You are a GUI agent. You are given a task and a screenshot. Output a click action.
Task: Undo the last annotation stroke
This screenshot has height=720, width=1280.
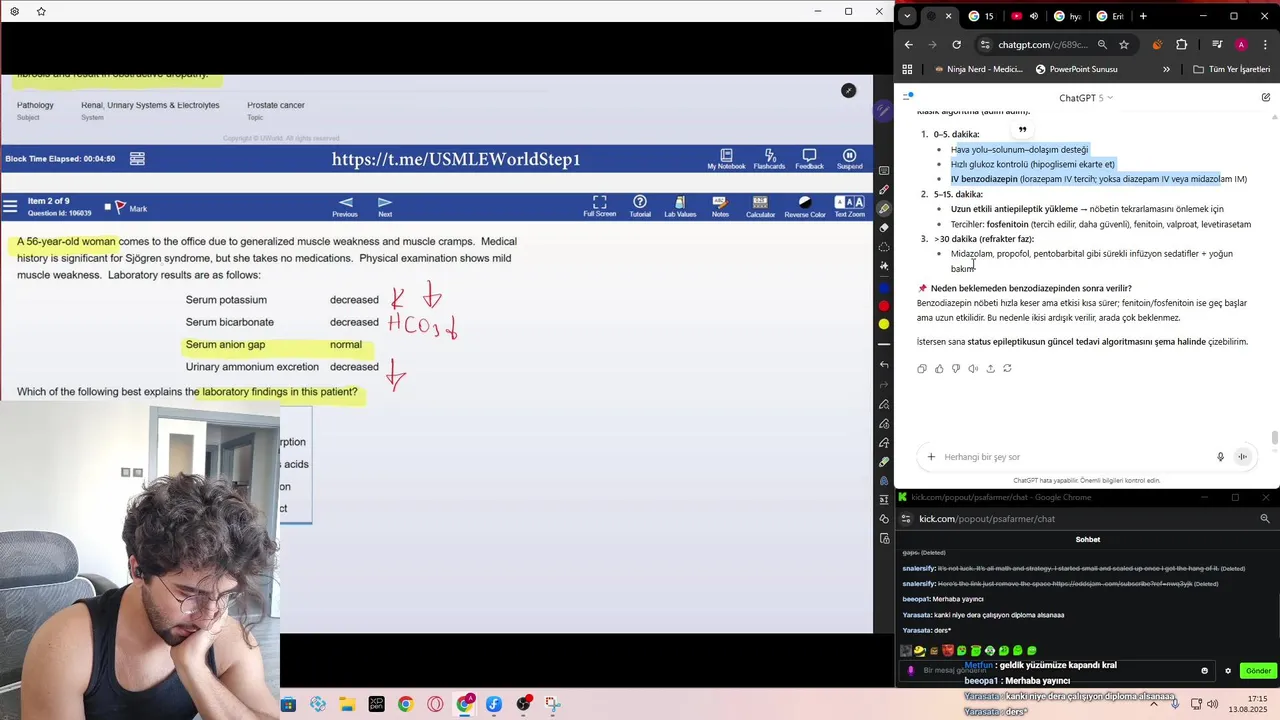click(884, 365)
